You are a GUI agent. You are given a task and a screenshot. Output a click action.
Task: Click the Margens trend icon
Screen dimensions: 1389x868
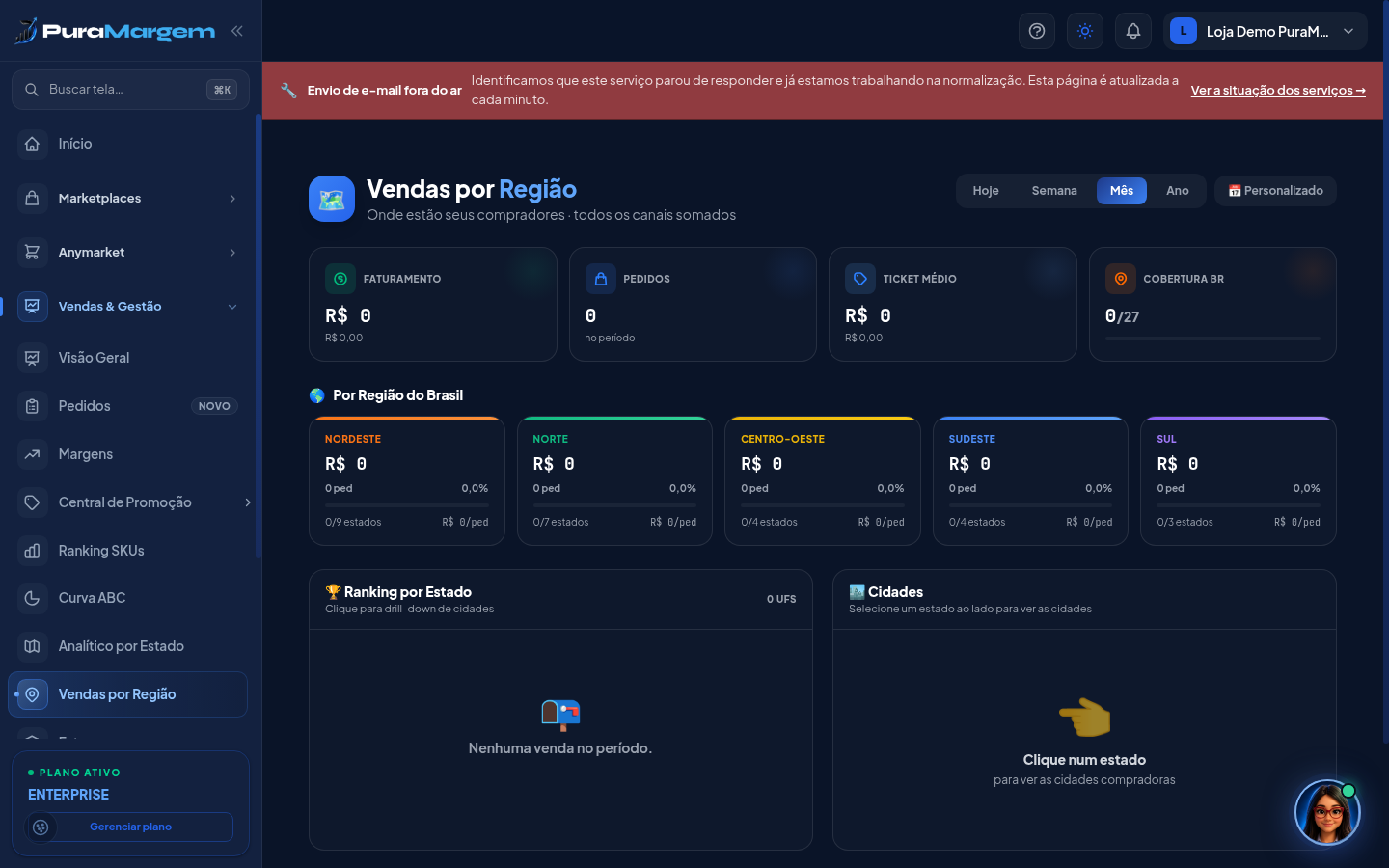tap(32, 454)
